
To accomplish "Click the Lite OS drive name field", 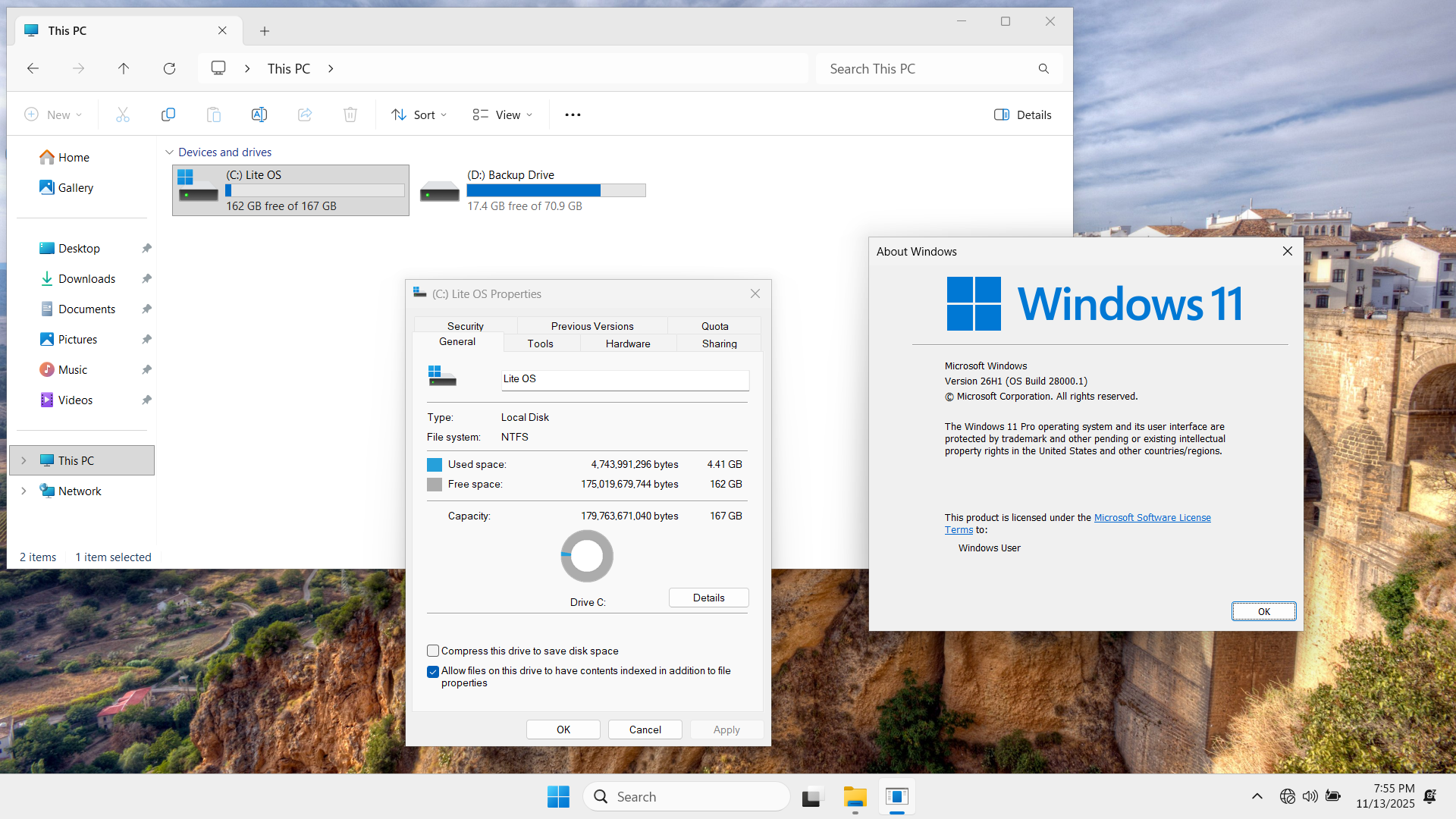I will (625, 379).
